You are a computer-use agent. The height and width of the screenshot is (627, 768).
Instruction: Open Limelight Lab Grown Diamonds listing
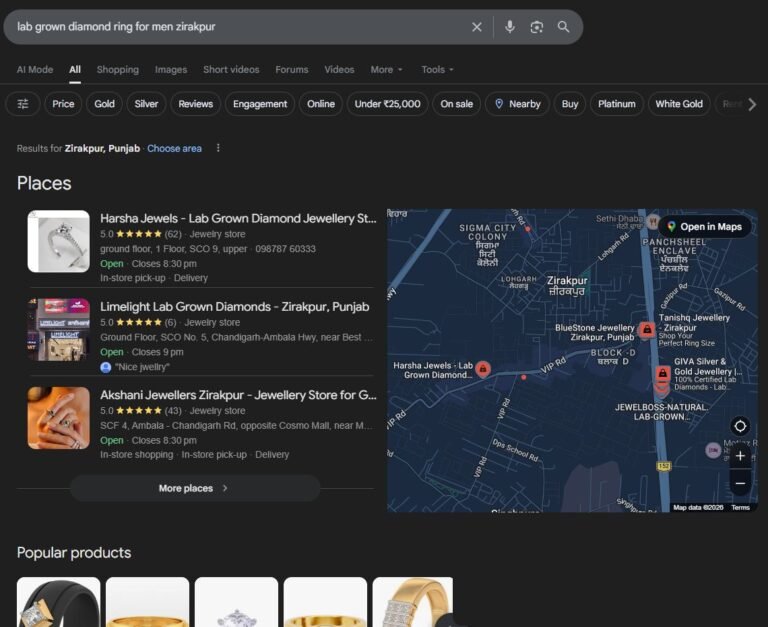coord(235,307)
